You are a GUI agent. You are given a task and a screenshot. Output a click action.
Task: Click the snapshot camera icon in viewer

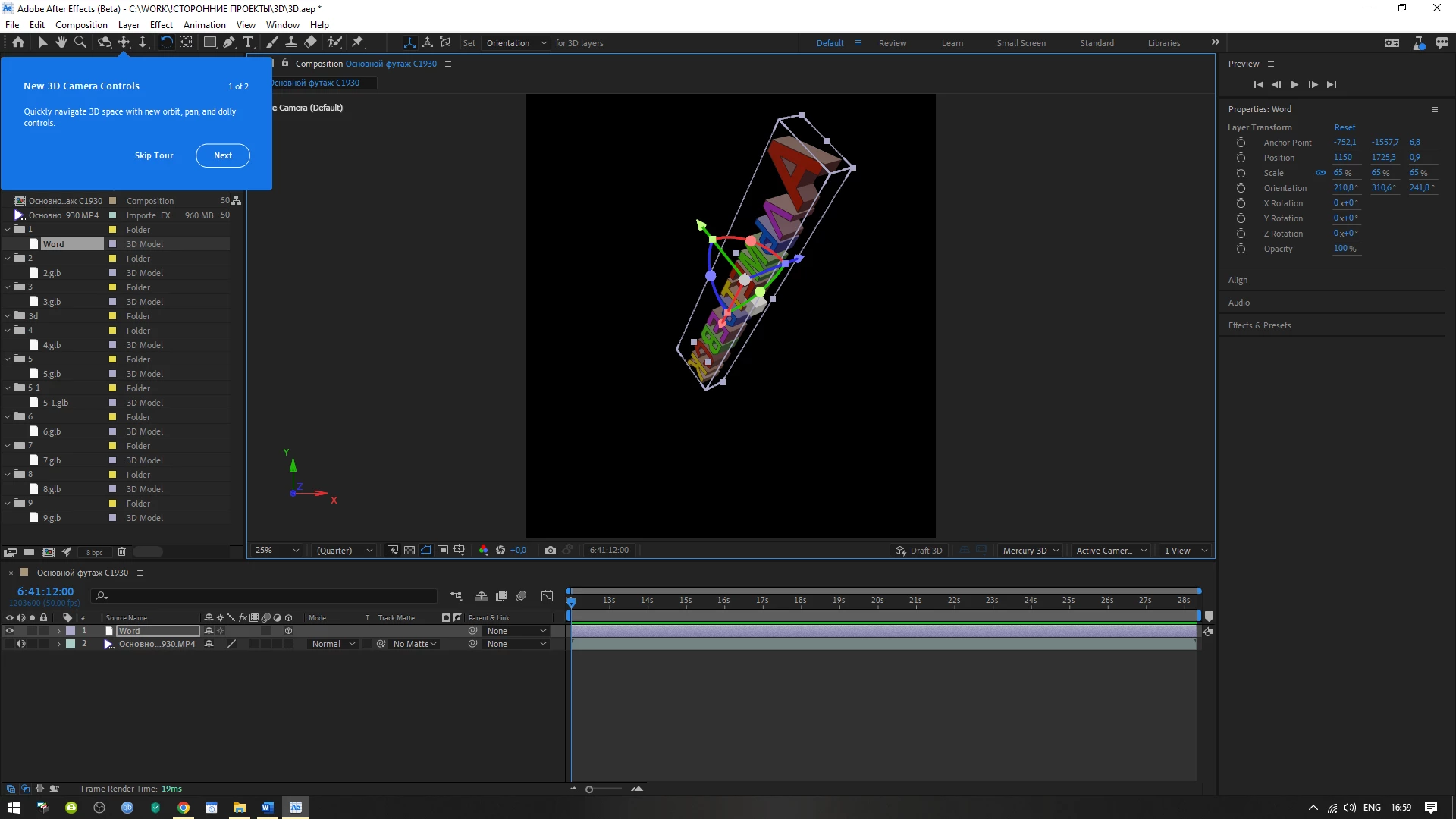coord(551,551)
